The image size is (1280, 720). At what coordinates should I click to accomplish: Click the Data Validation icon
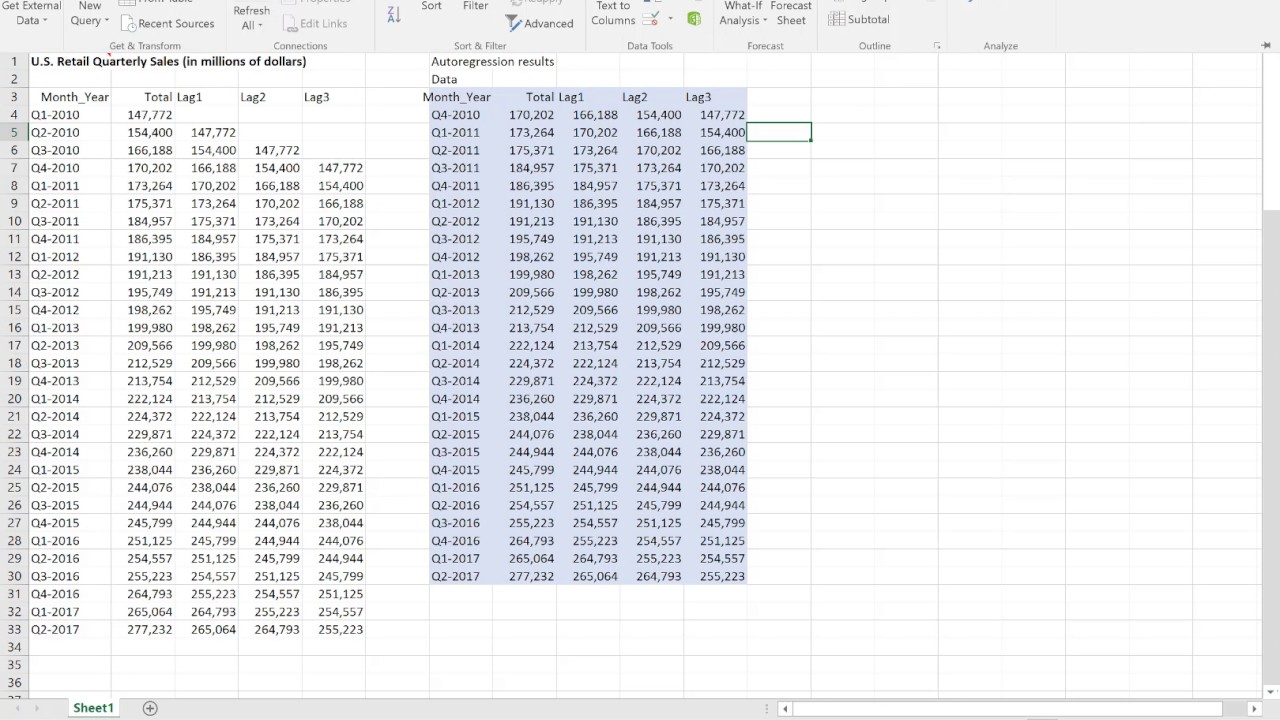651,19
